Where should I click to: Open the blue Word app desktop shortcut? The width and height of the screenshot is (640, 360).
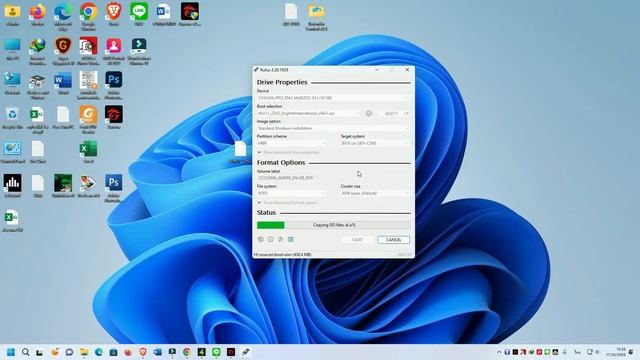63,84
